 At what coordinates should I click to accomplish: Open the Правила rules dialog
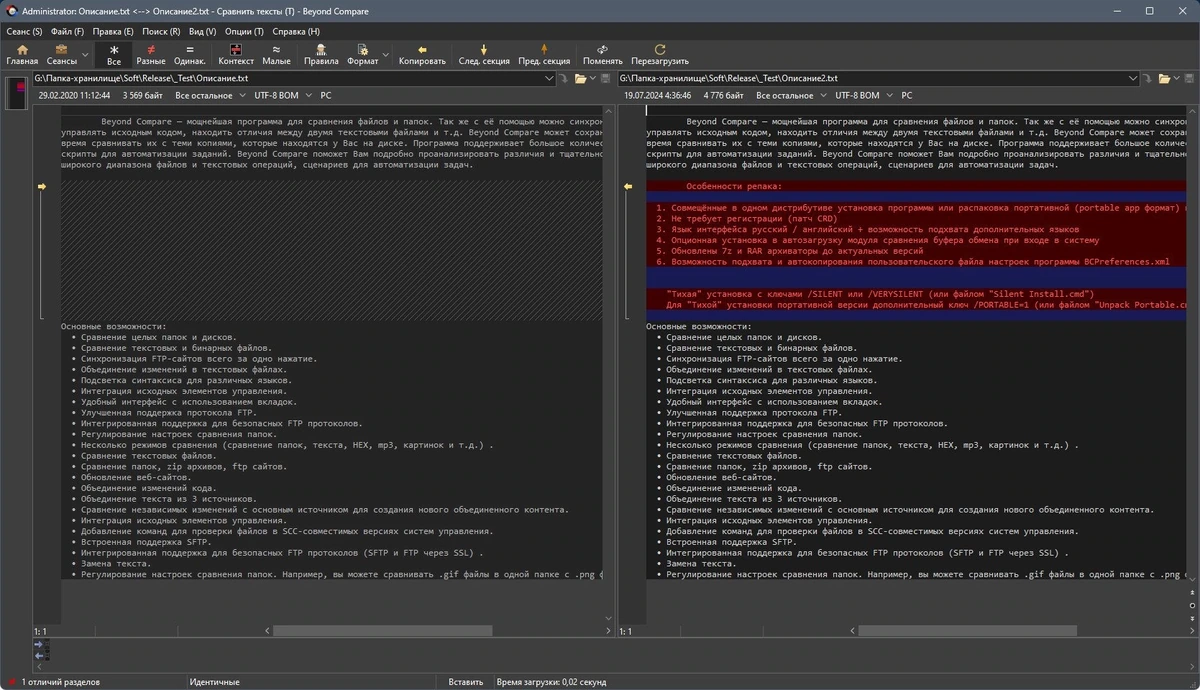(x=321, y=54)
